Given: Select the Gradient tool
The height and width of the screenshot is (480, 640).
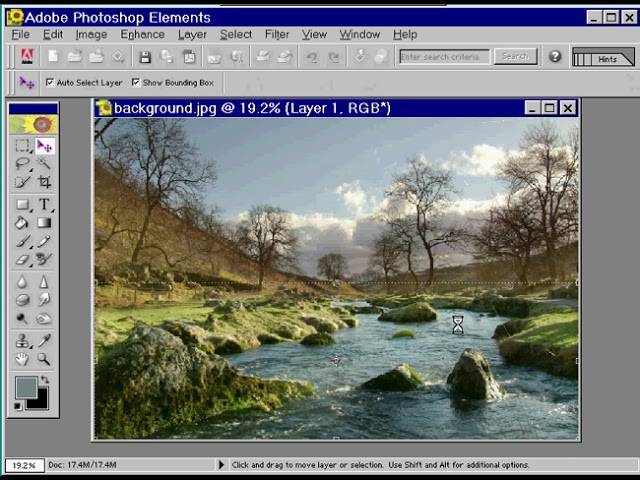Looking at the screenshot, I should [44, 222].
